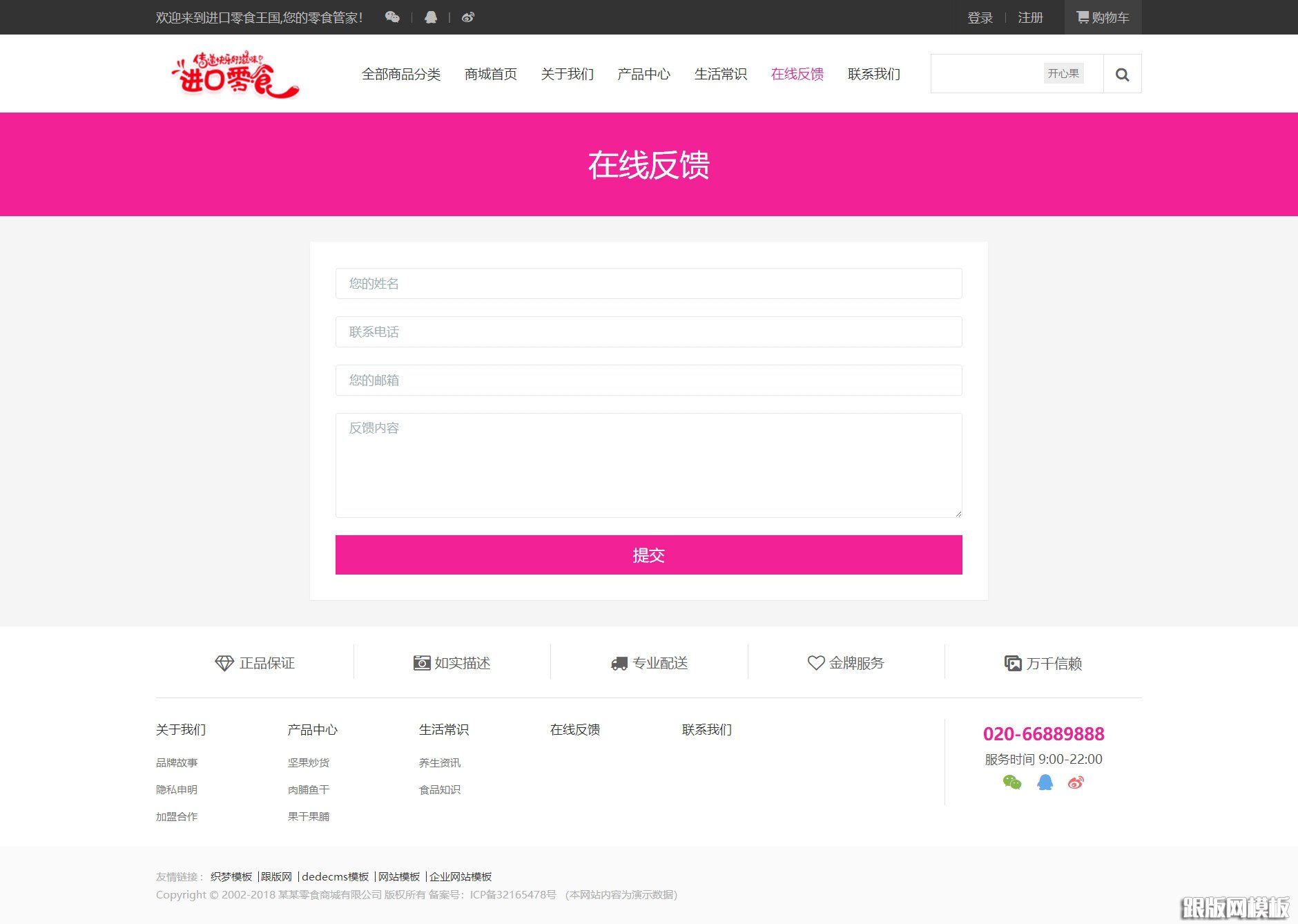
Task: Click the search magnifier icon
Action: tap(1122, 73)
